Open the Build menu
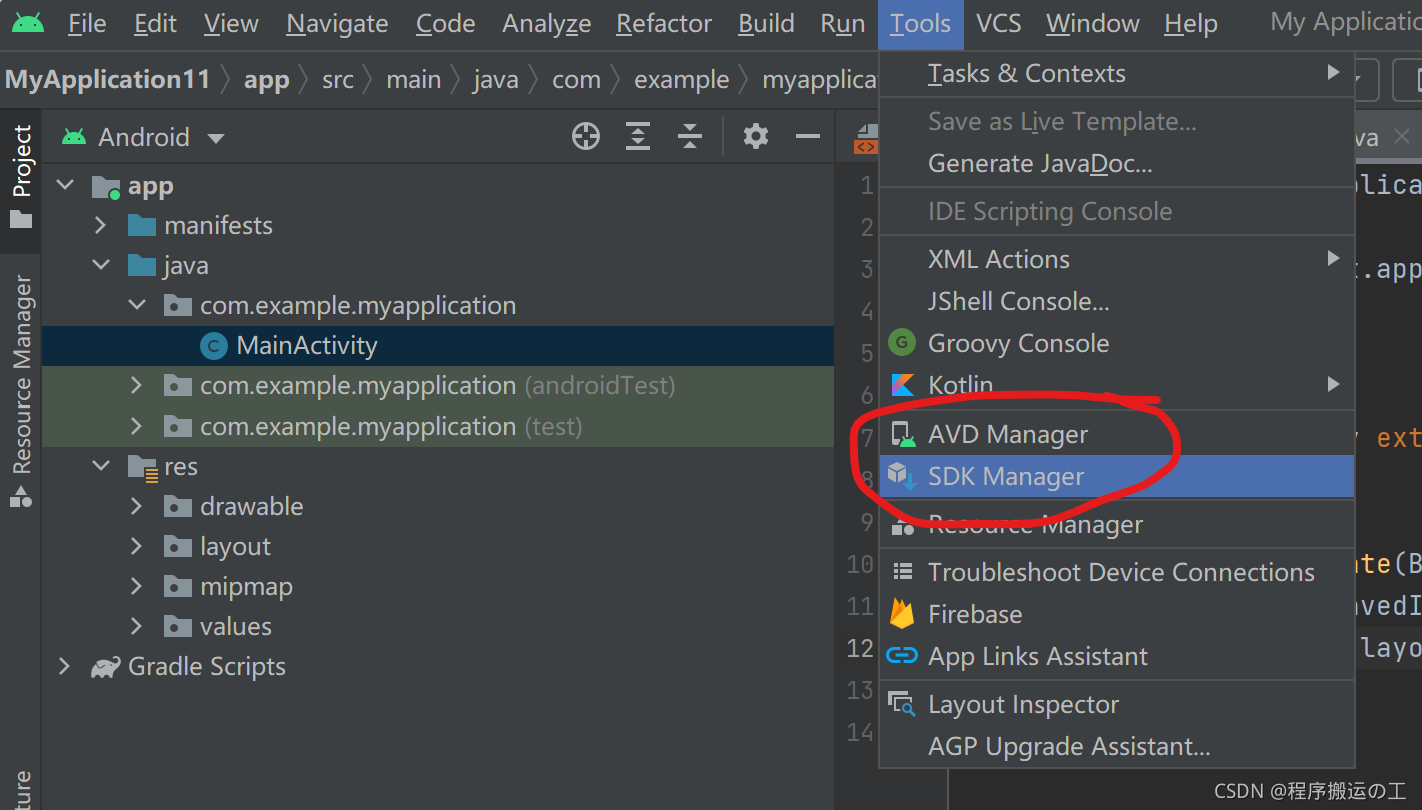Image resolution: width=1422 pixels, height=810 pixels. (x=766, y=24)
